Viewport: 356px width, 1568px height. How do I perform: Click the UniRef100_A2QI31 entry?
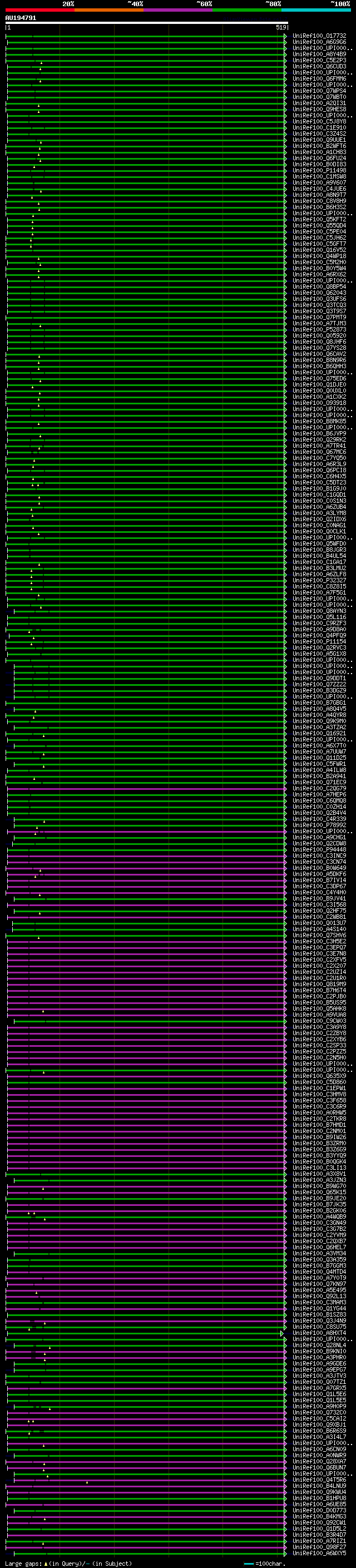pyautogui.click(x=319, y=103)
